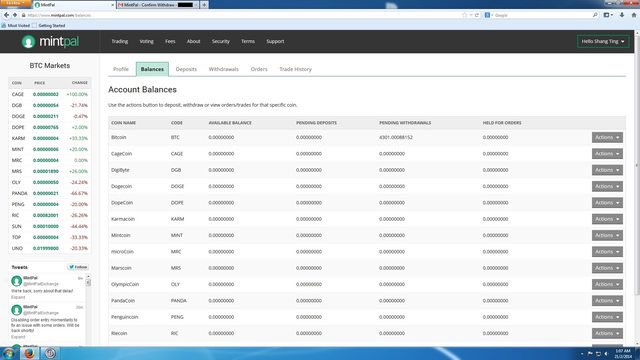Click the browser home icon
640x360 pixels.
(633, 15)
